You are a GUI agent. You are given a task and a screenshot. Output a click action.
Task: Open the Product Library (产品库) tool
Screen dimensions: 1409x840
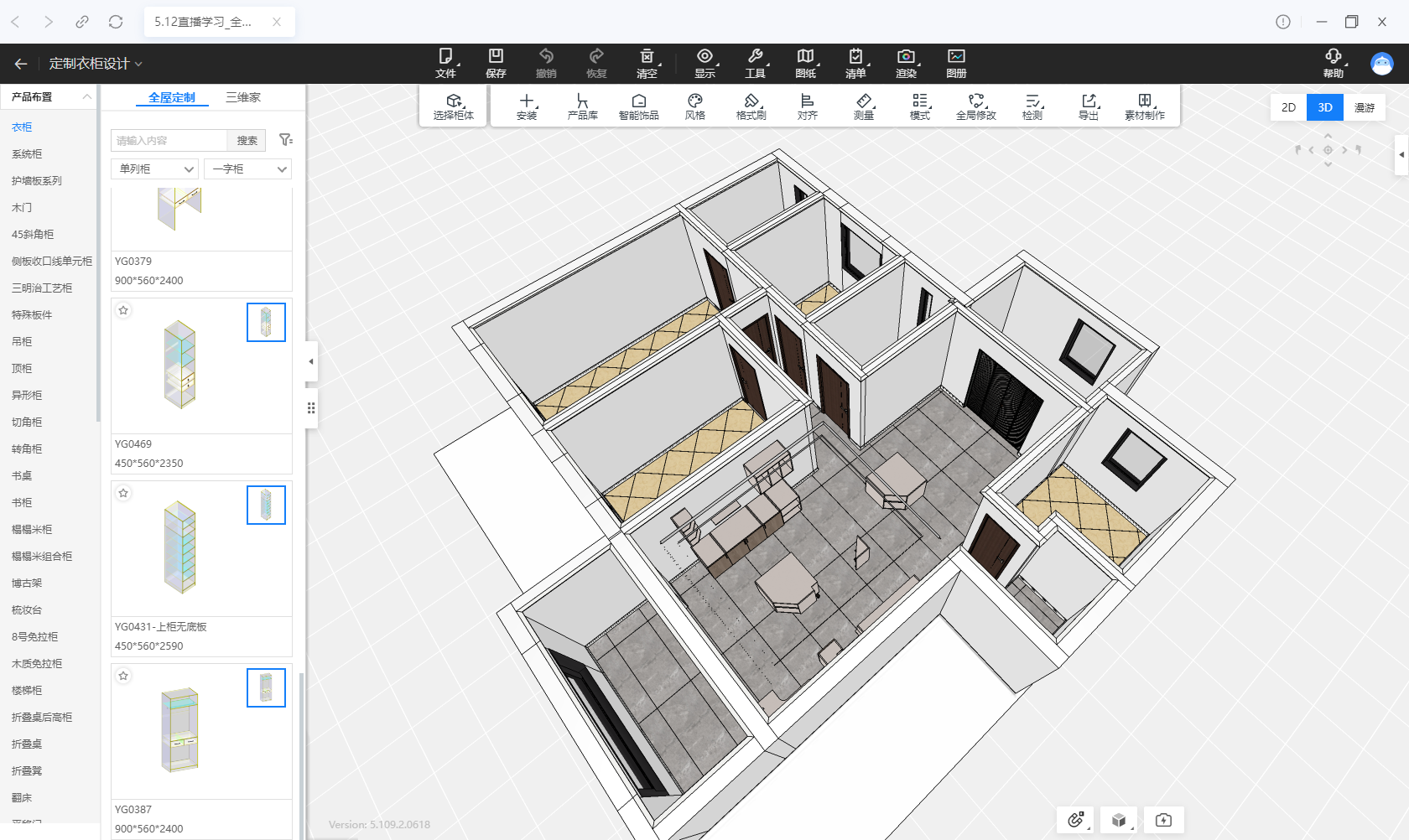[x=582, y=106]
